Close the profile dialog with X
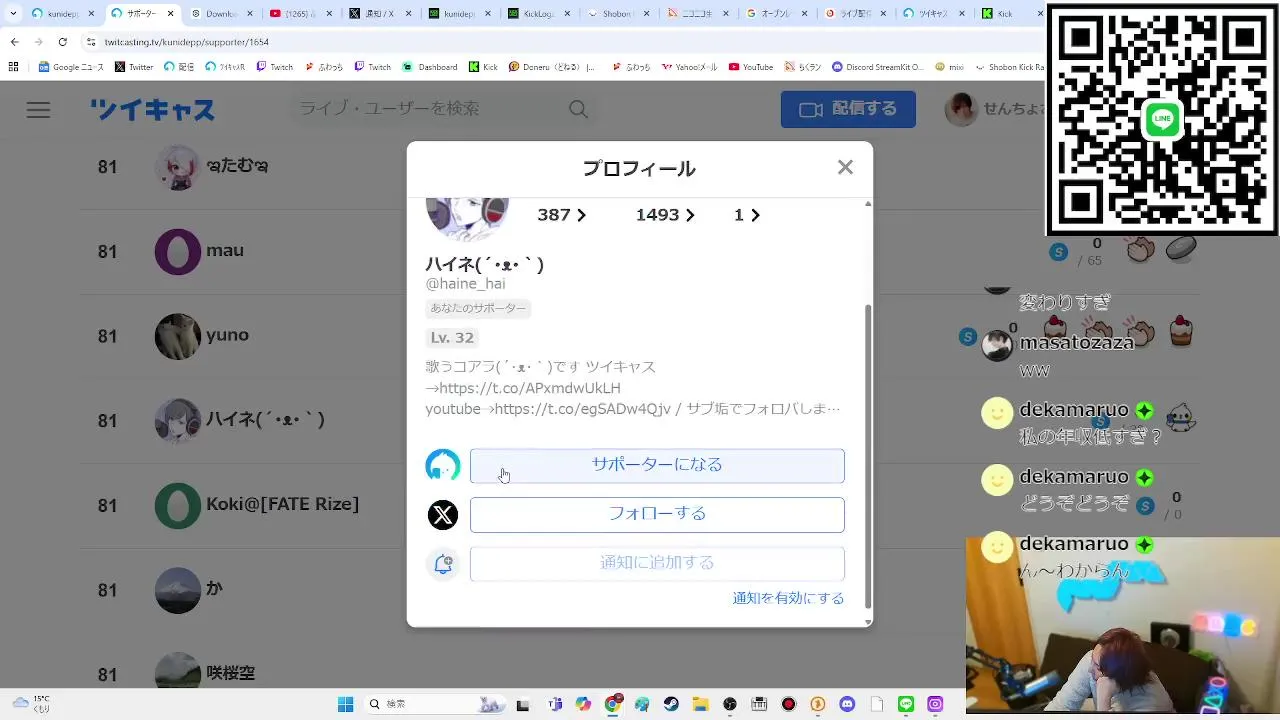 [845, 167]
